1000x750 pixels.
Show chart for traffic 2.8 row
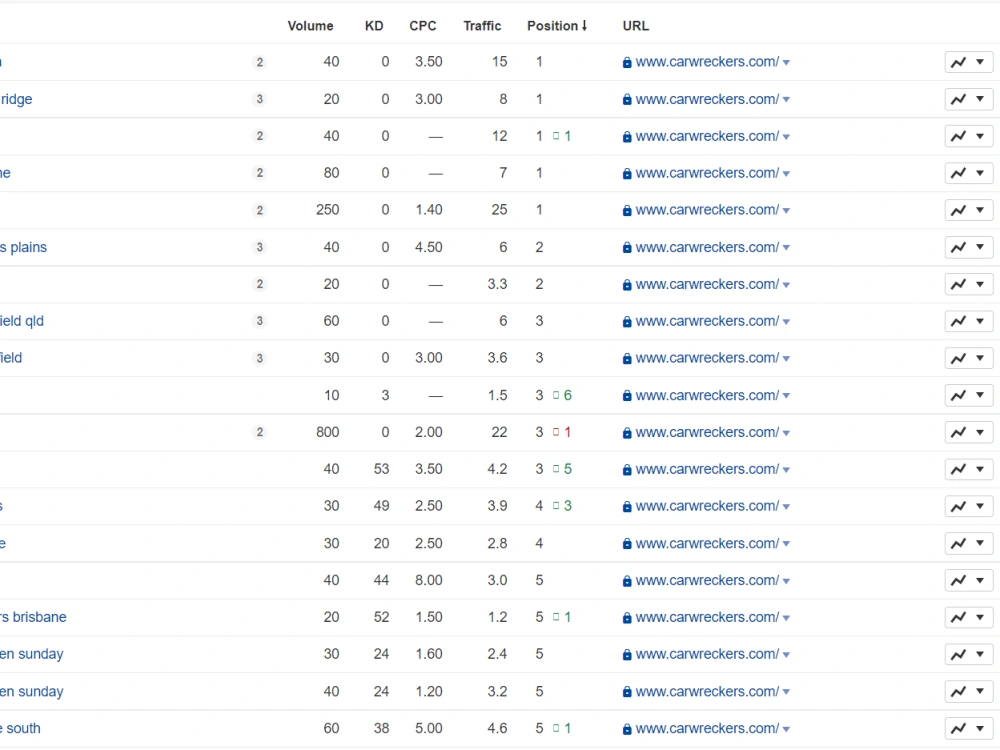(x=958, y=543)
